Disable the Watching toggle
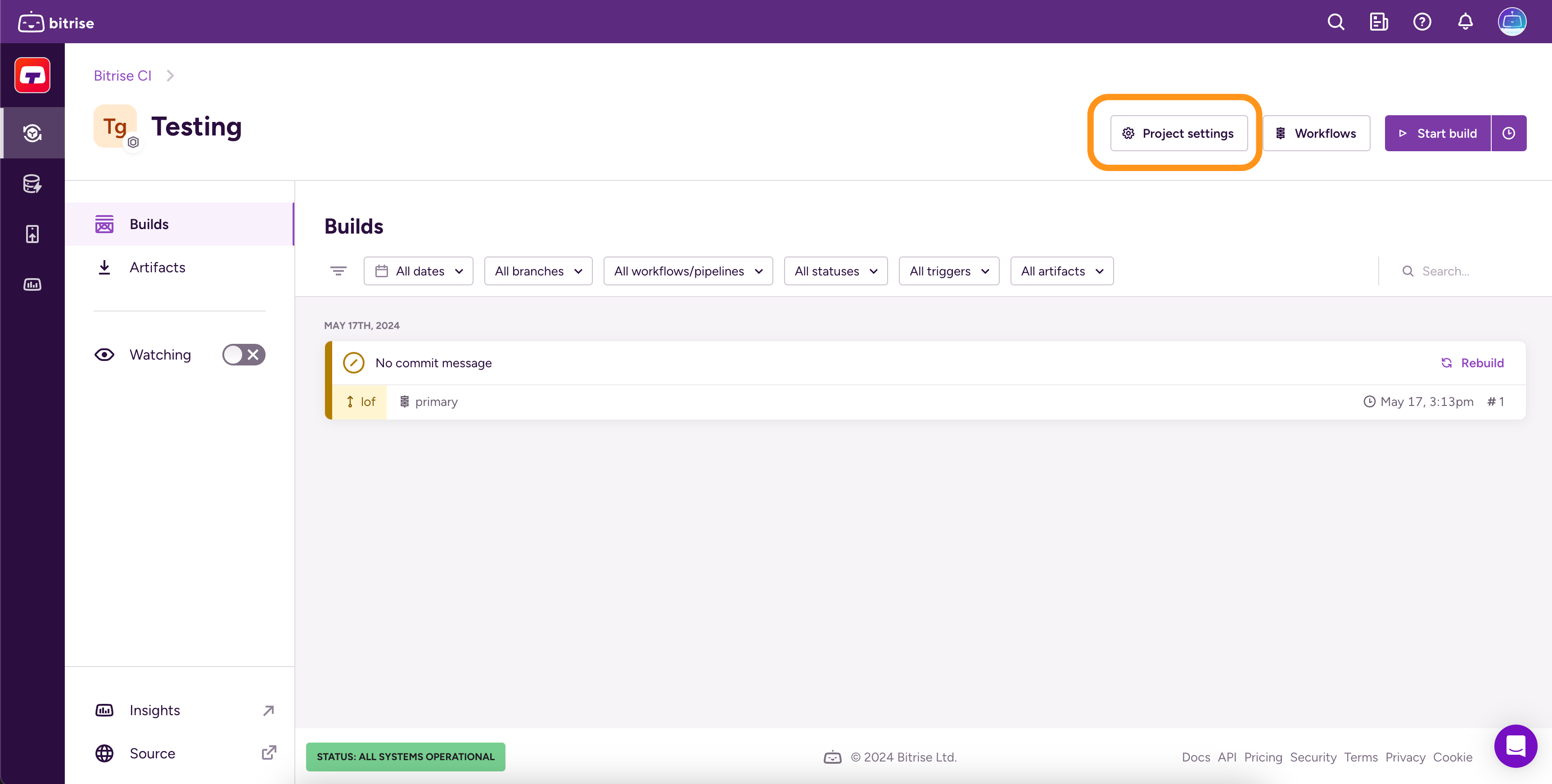This screenshot has height=784, width=1552. pyautogui.click(x=244, y=354)
